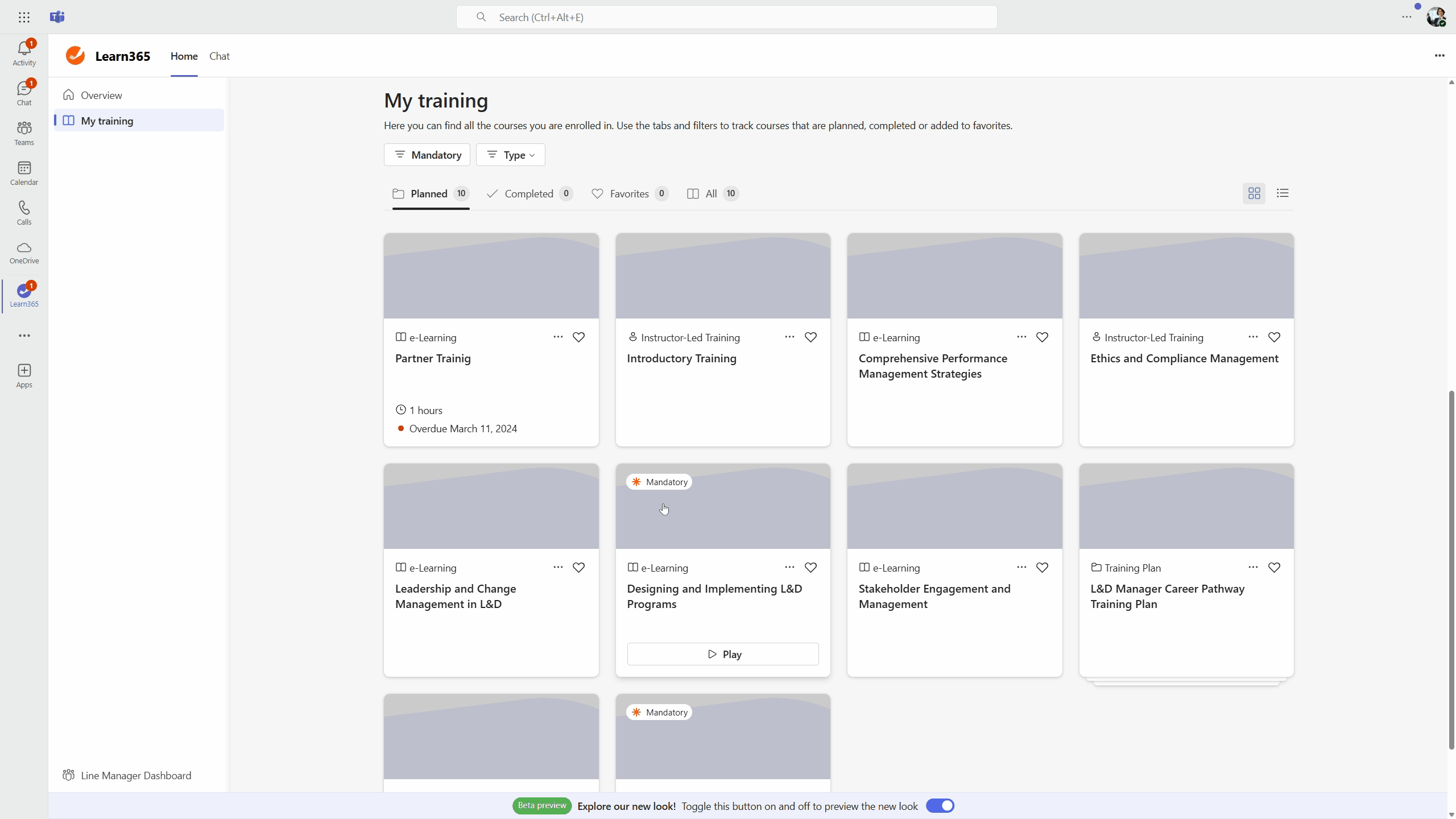This screenshot has width=1456, height=819.
Task: Favorite Ethics and Compliance Management
Action: (x=1274, y=337)
